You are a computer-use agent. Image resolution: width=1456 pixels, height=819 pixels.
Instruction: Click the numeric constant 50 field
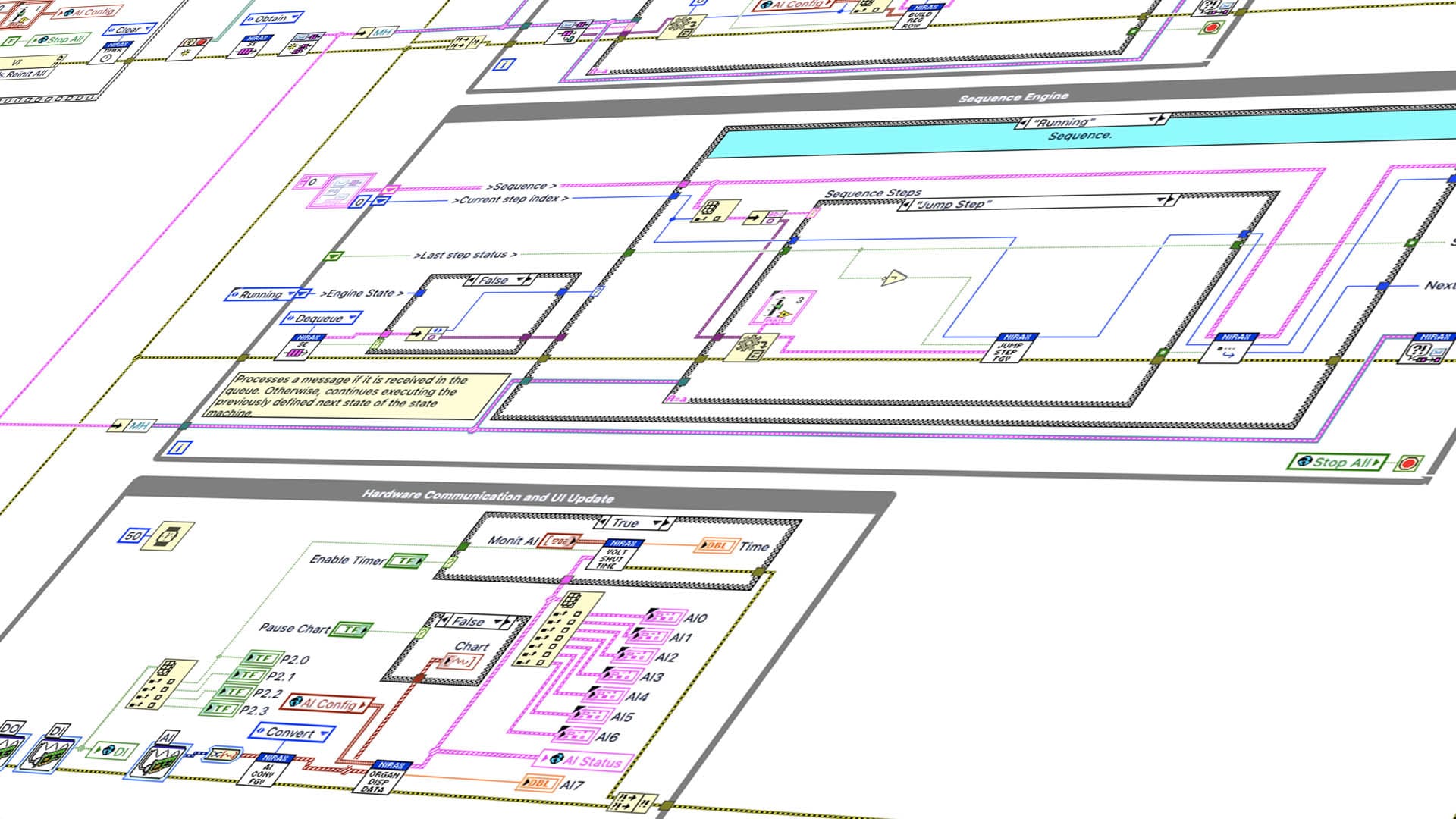[x=132, y=535]
